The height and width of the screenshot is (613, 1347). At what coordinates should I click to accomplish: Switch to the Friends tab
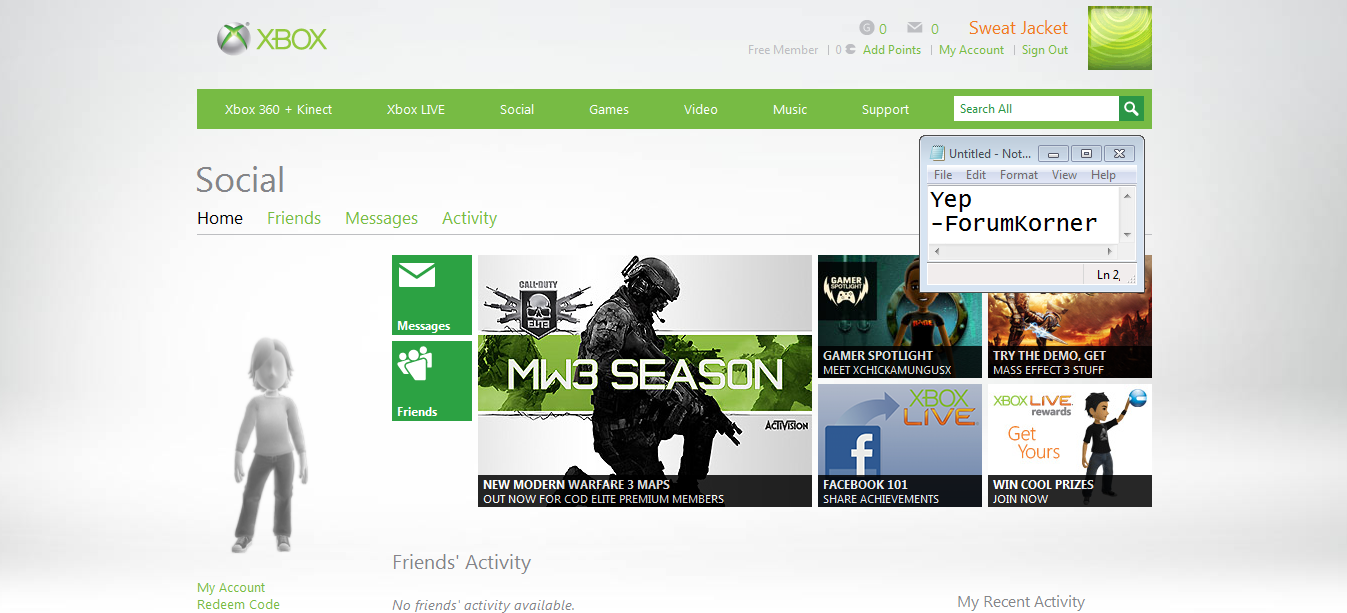pos(294,218)
